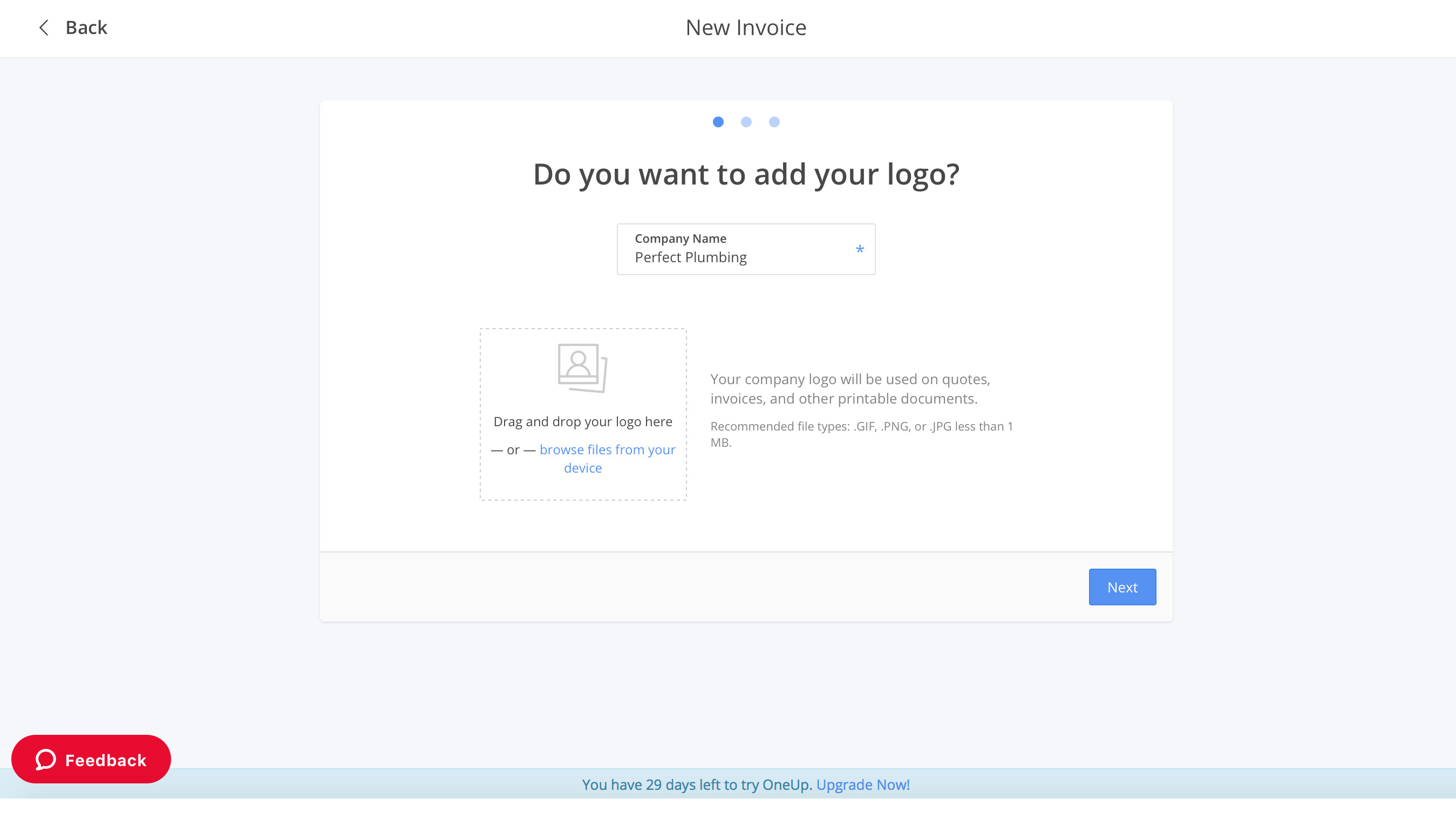This screenshot has width=1456, height=819.
Task: Follow the Upgrade Now! link
Action: pos(862,784)
